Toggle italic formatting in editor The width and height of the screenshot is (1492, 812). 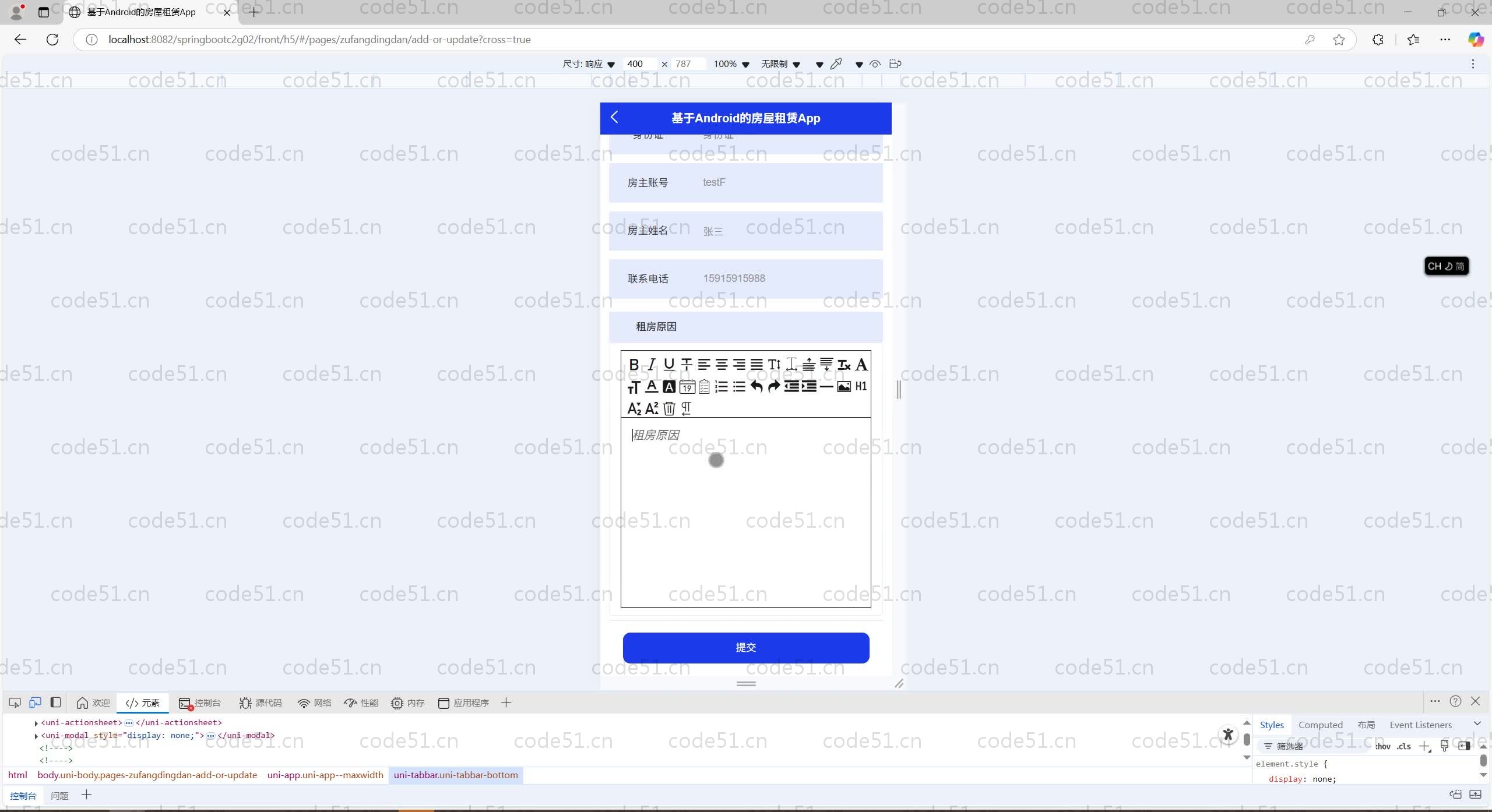pyautogui.click(x=652, y=365)
